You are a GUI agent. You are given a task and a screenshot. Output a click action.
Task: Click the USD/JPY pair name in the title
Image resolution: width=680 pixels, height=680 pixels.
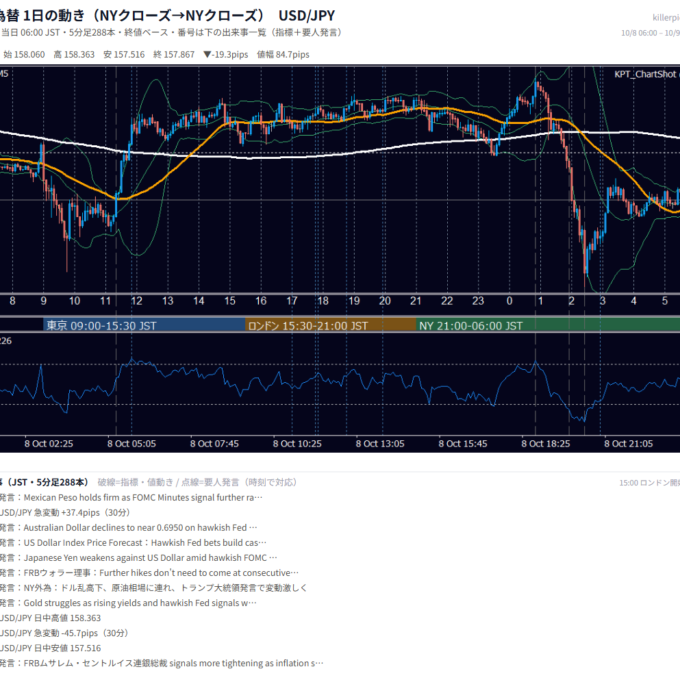coord(307,16)
